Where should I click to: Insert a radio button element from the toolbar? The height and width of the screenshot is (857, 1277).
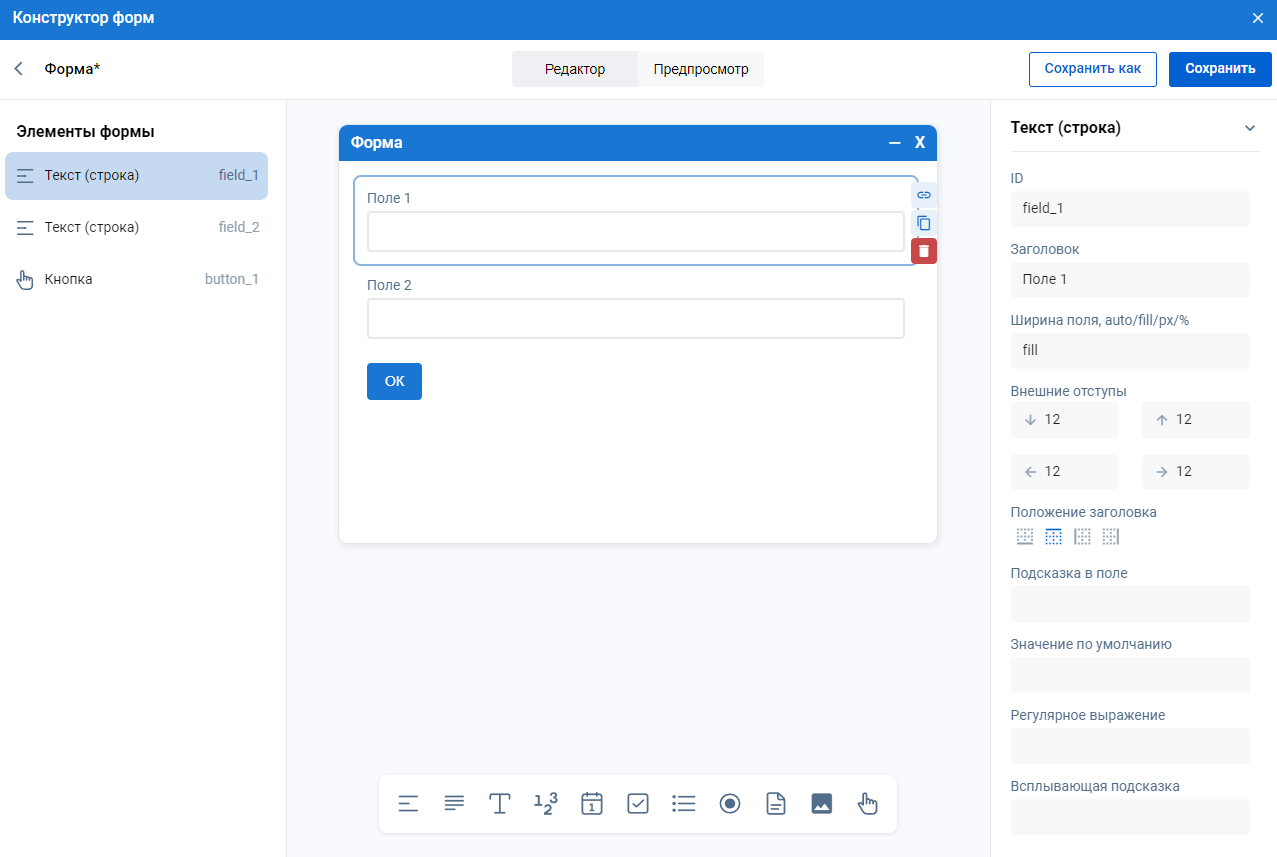click(x=730, y=803)
